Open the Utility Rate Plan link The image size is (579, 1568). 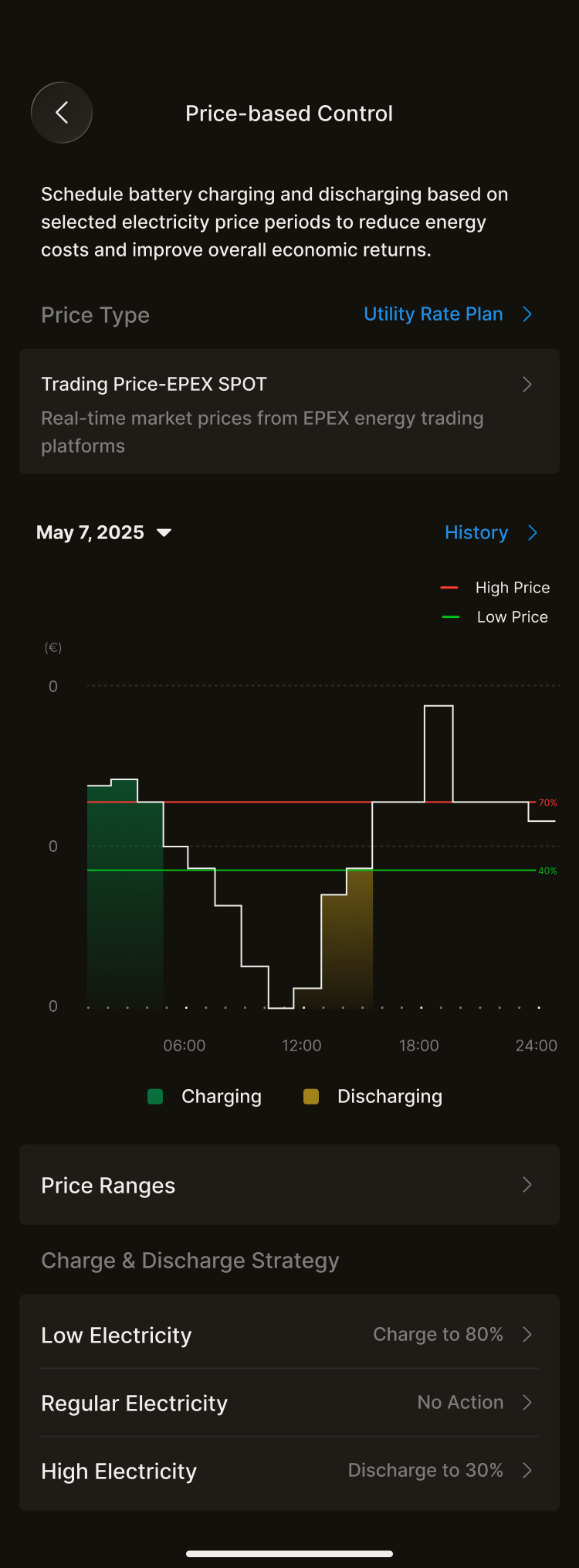click(433, 314)
